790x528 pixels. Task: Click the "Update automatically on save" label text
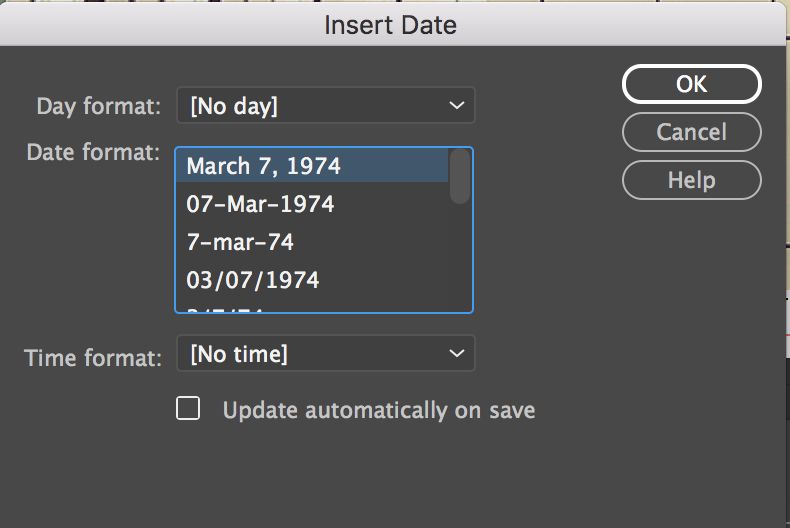[378, 410]
